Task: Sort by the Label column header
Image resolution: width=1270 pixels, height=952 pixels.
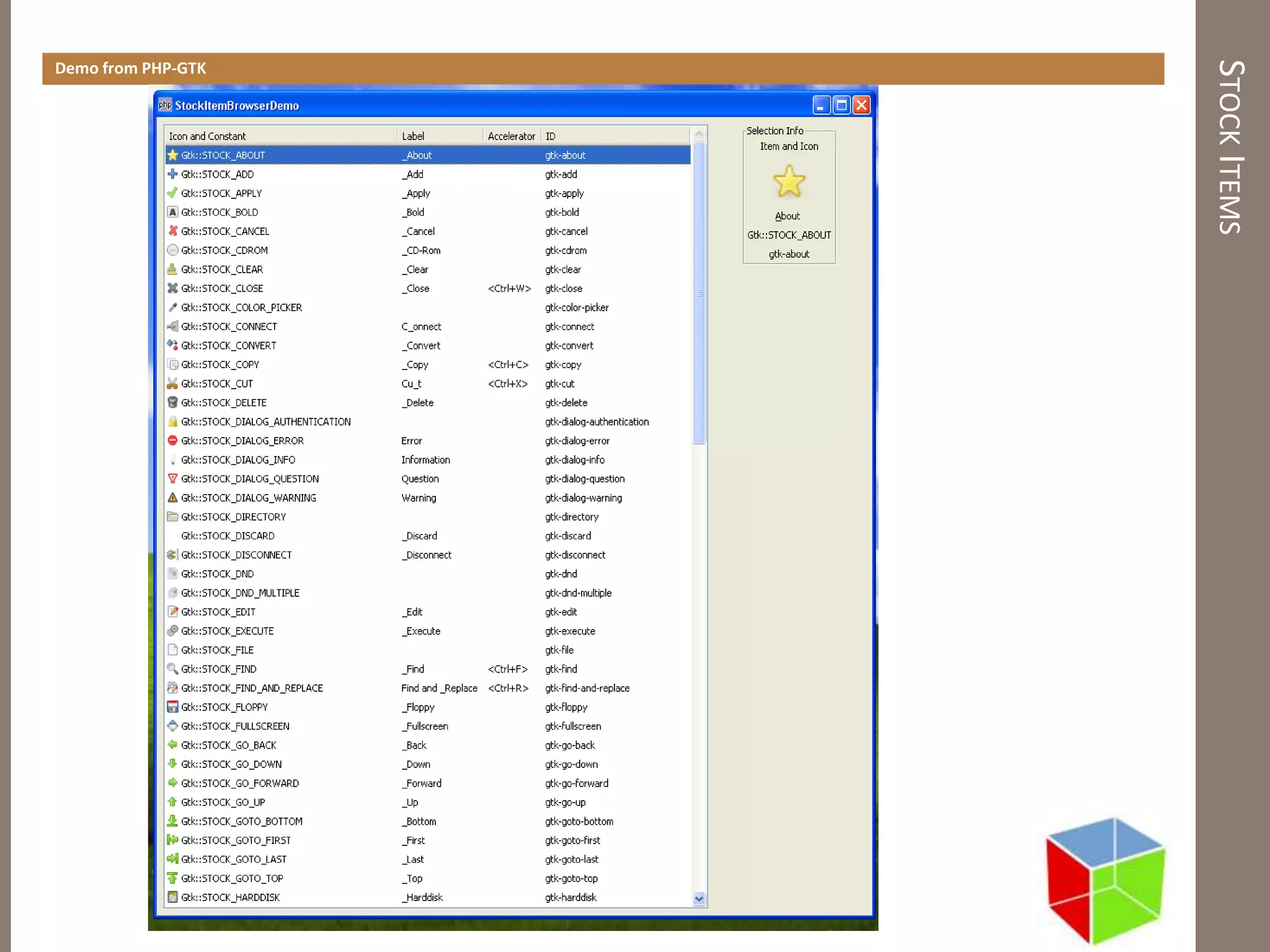Action: 440,136
